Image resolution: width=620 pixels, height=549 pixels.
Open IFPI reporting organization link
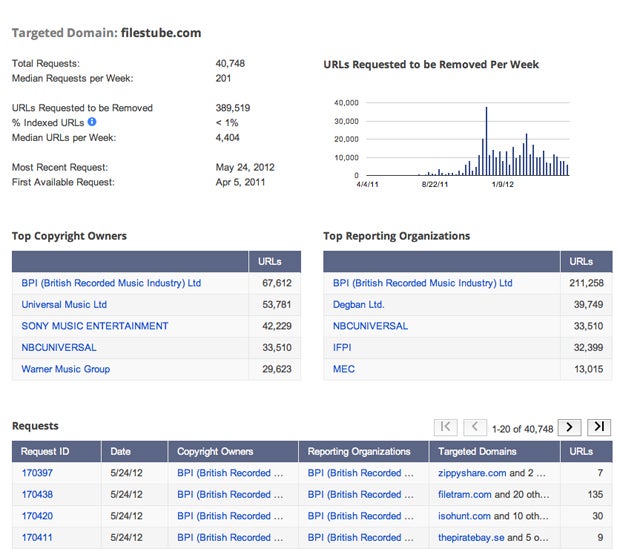(x=342, y=348)
